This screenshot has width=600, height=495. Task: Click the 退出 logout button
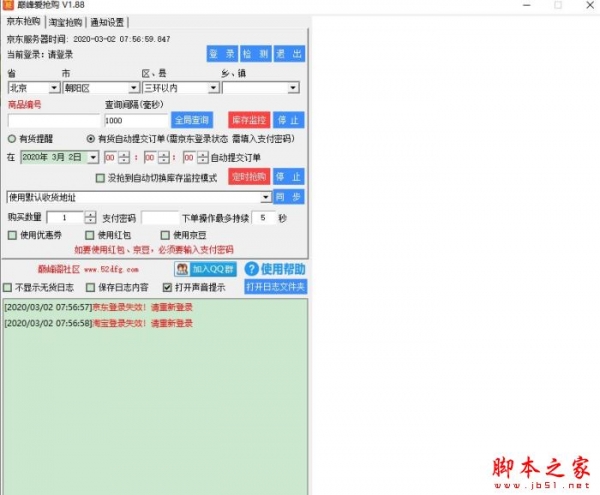pos(289,54)
